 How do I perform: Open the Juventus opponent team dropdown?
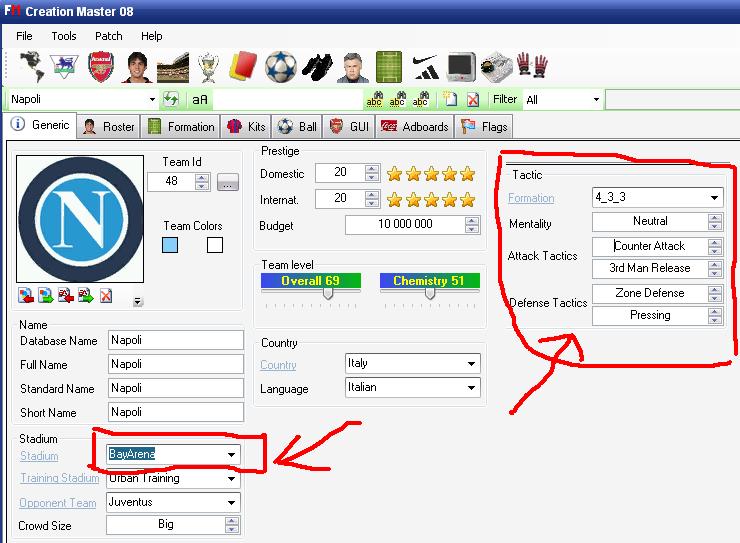tap(231, 502)
